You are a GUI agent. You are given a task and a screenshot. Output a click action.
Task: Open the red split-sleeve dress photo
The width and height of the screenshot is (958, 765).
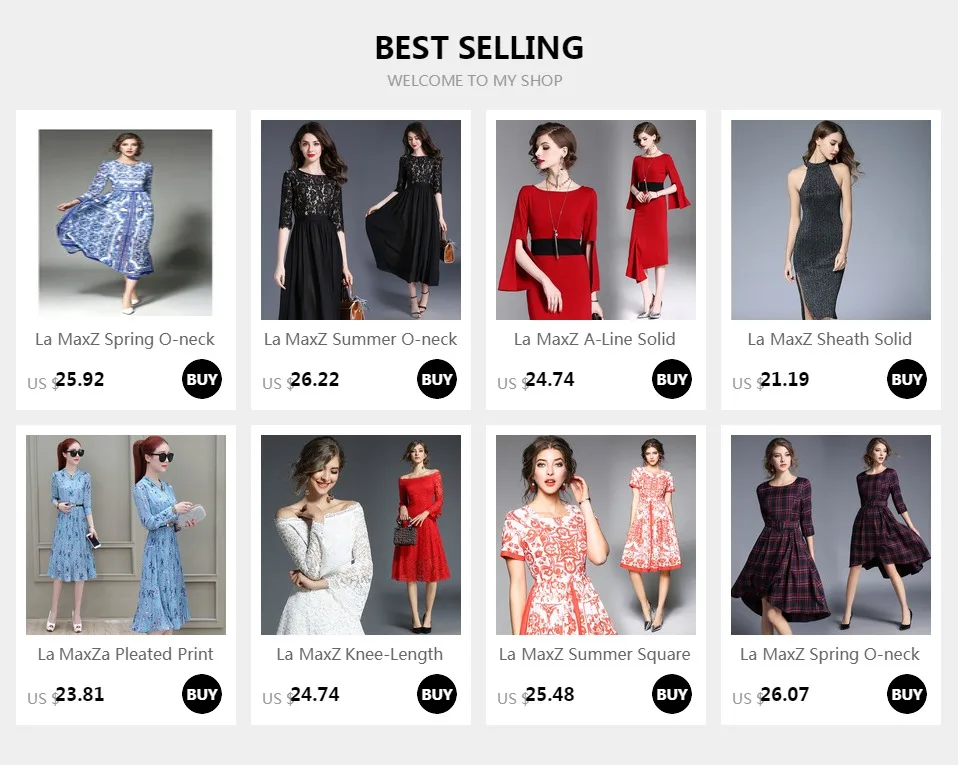[x=596, y=220]
